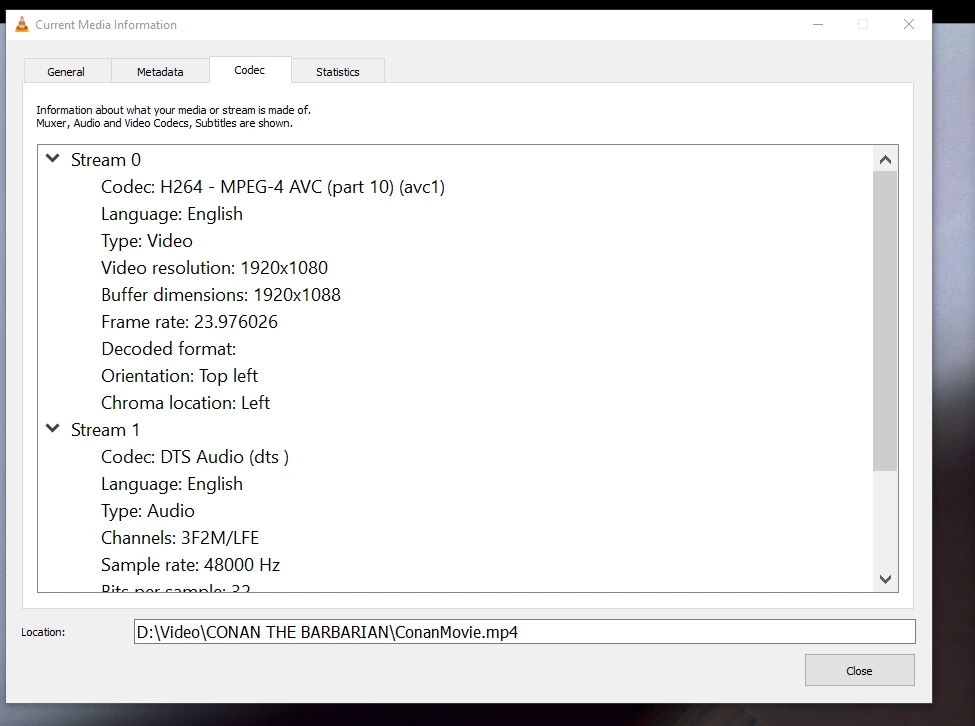Viewport: 975px width, 726px height.
Task: Close the media information dialog with Close button
Action: coord(859,670)
